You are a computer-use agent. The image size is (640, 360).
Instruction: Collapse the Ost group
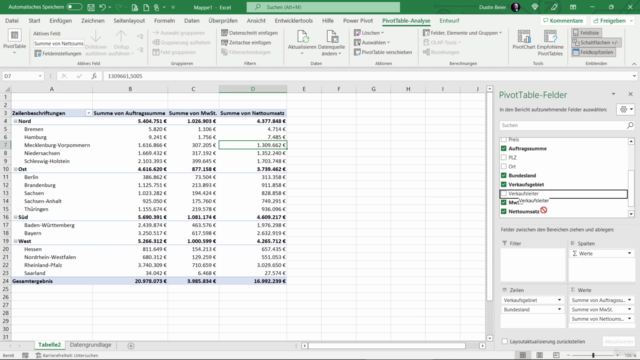coord(15,169)
